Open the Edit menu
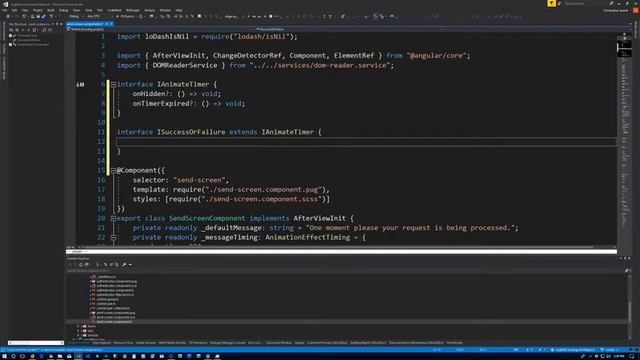This screenshot has width=640, height=360. coord(14,10)
